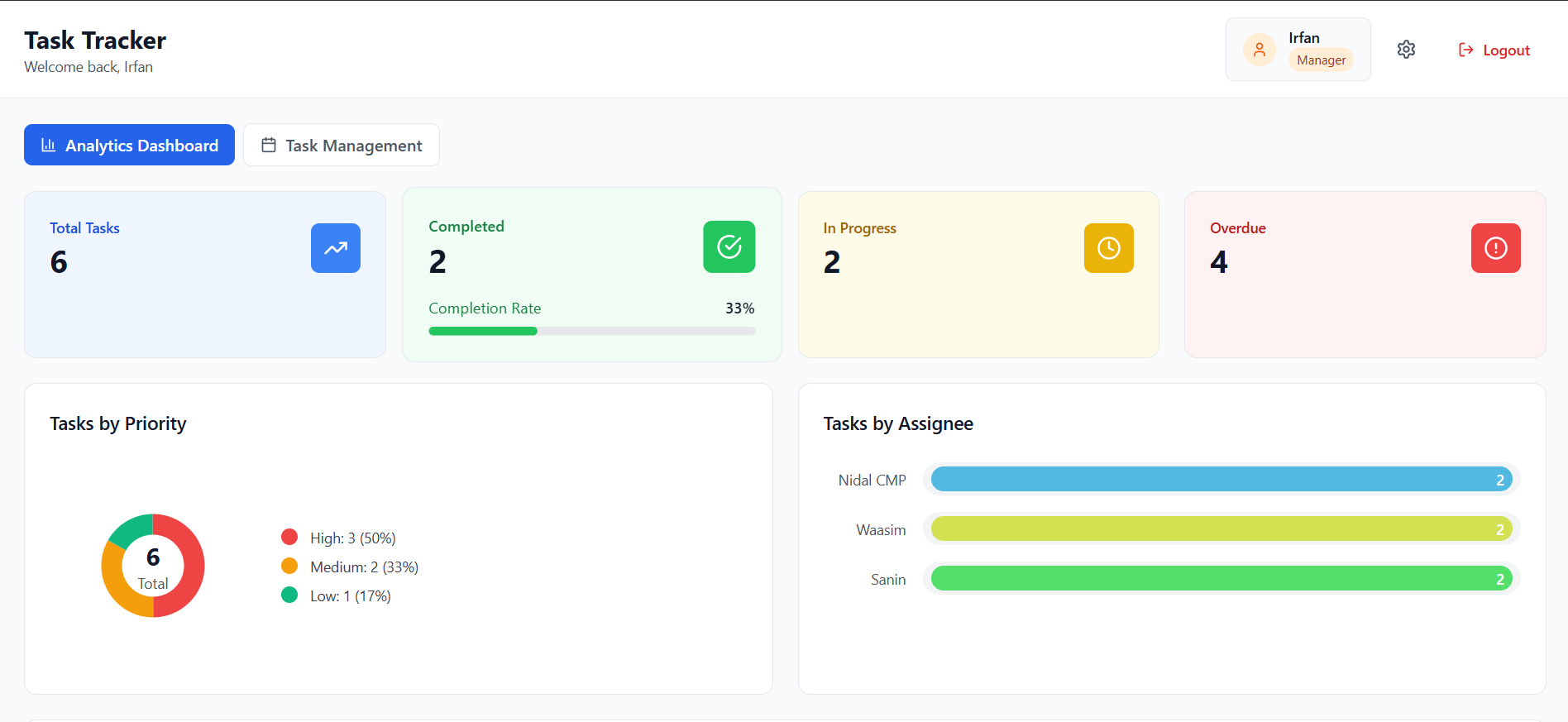Image resolution: width=1568 pixels, height=722 pixels.
Task: Click the green checkmark icon in Completed card
Action: click(x=729, y=246)
